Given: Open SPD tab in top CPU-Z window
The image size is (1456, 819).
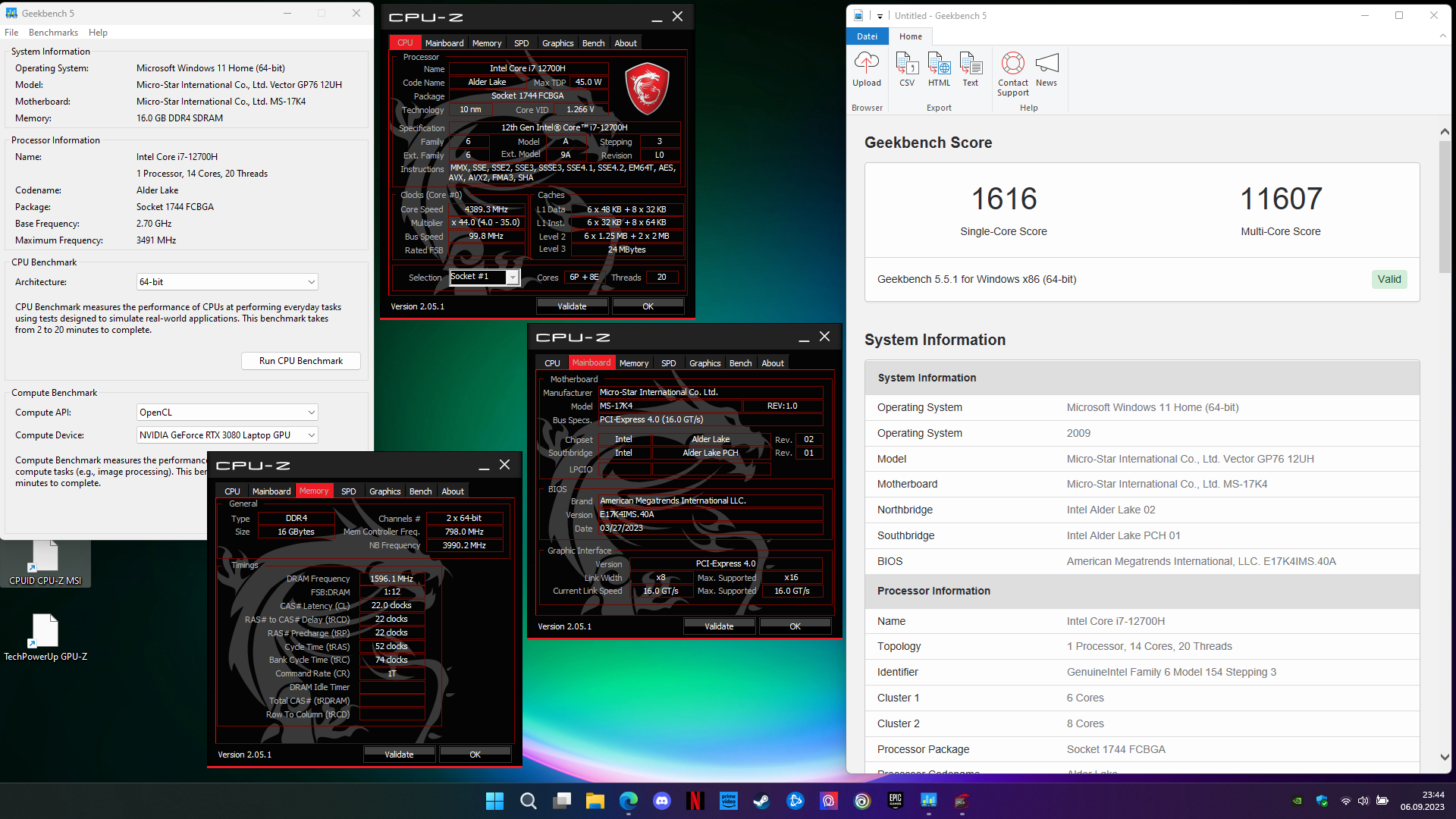Looking at the screenshot, I should coord(521,43).
